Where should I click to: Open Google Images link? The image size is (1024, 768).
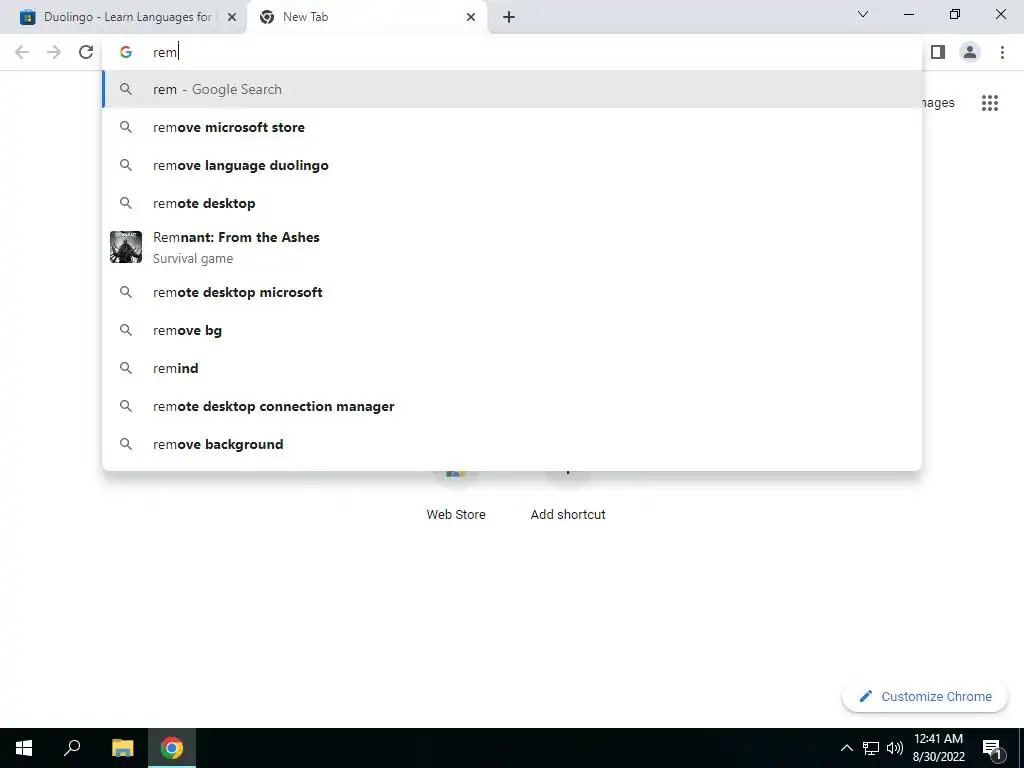click(x=938, y=103)
